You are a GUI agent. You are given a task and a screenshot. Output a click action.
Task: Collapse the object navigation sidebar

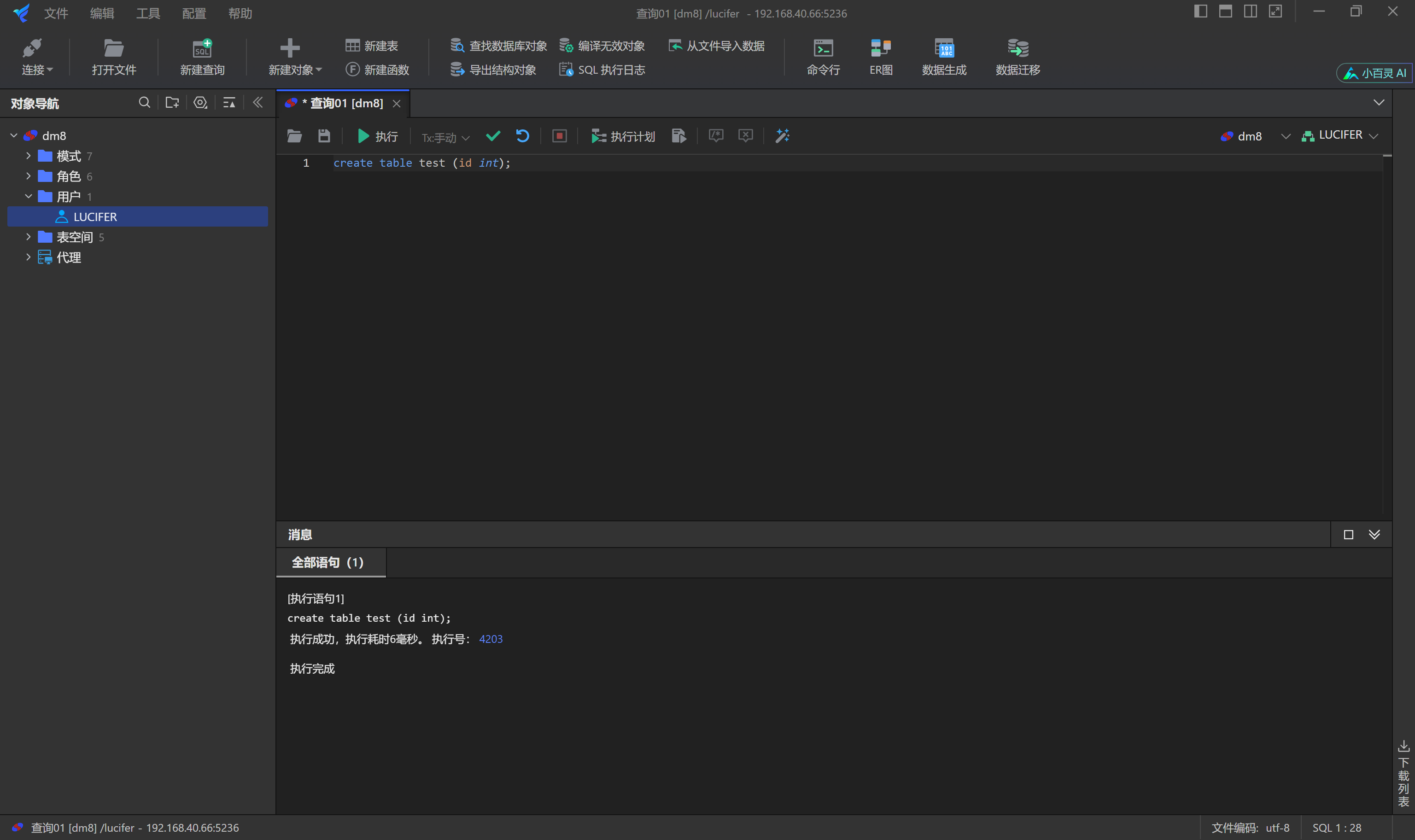(258, 102)
